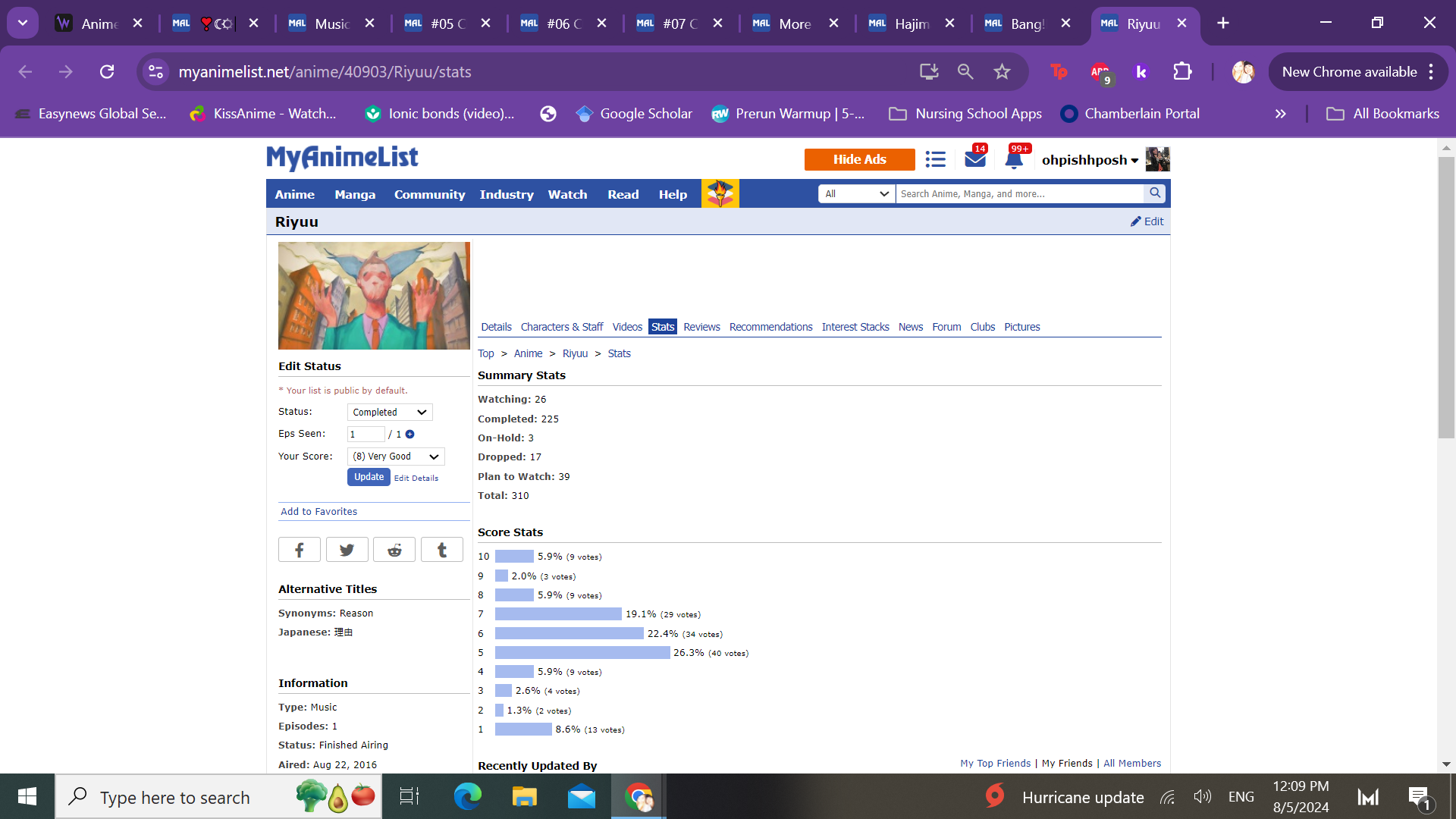Viewport: 1456px width, 819px height.
Task: Open Task View on taskbar
Action: tap(409, 797)
